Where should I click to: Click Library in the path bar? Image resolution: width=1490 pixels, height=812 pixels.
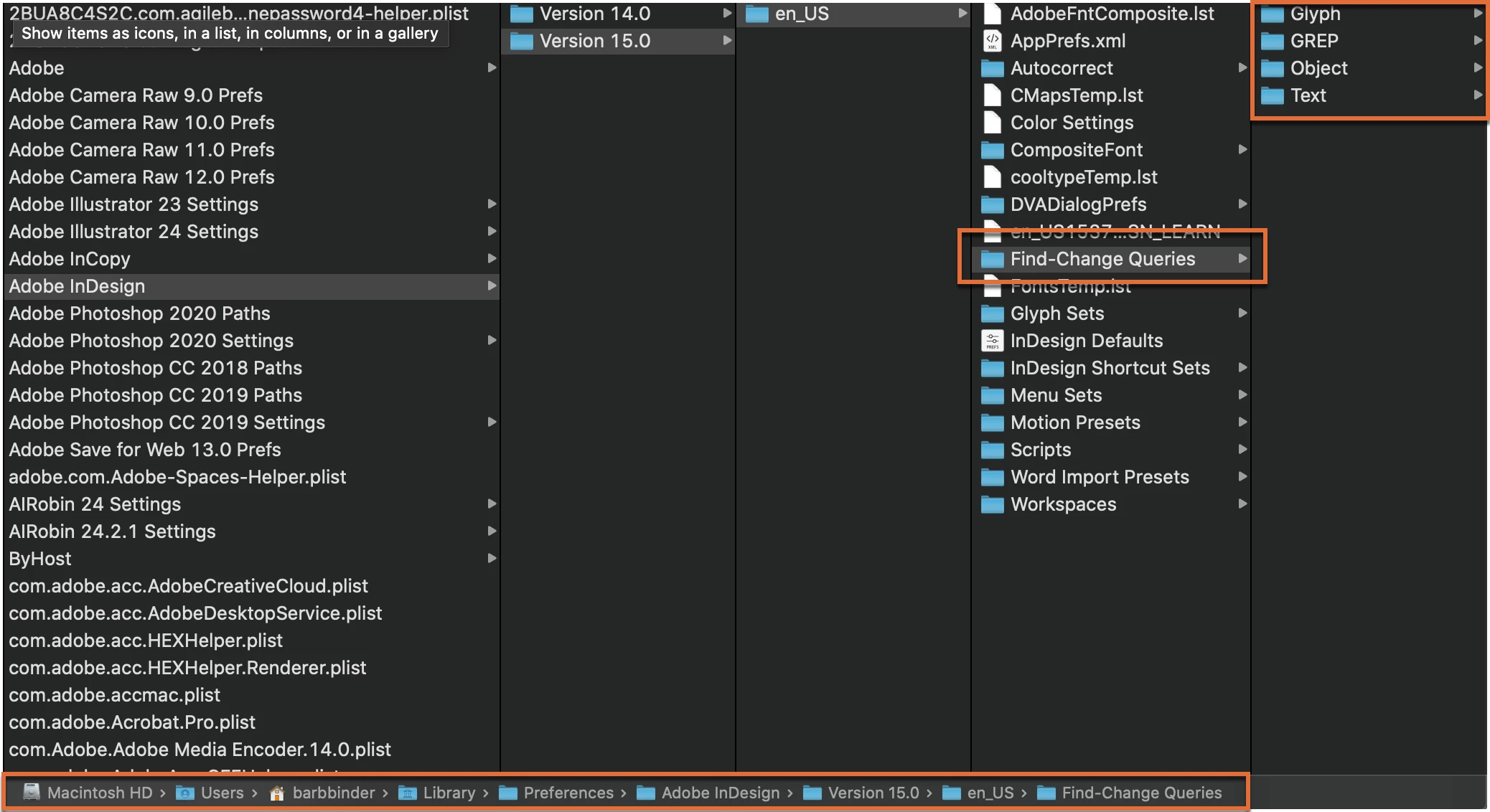click(449, 793)
